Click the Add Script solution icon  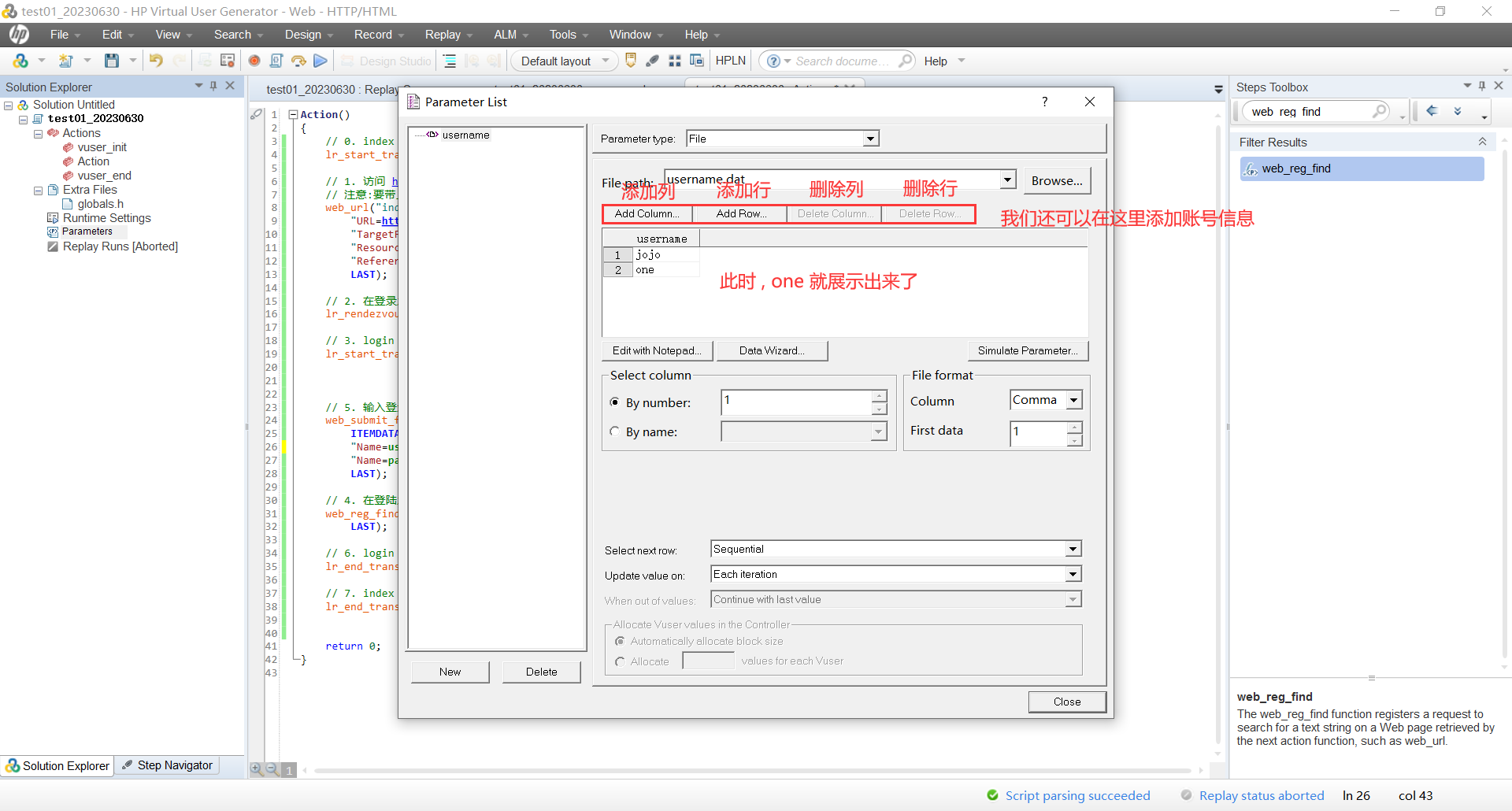pos(20,61)
